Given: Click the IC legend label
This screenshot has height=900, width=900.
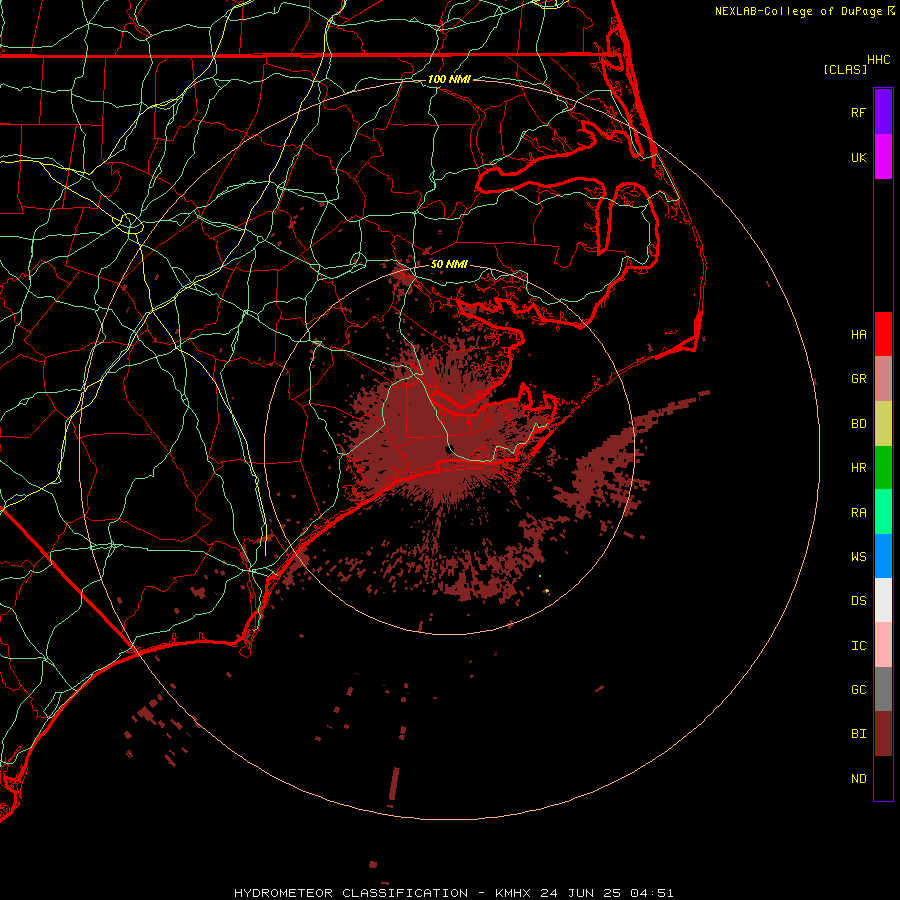Looking at the screenshot, I should [858, 646].
